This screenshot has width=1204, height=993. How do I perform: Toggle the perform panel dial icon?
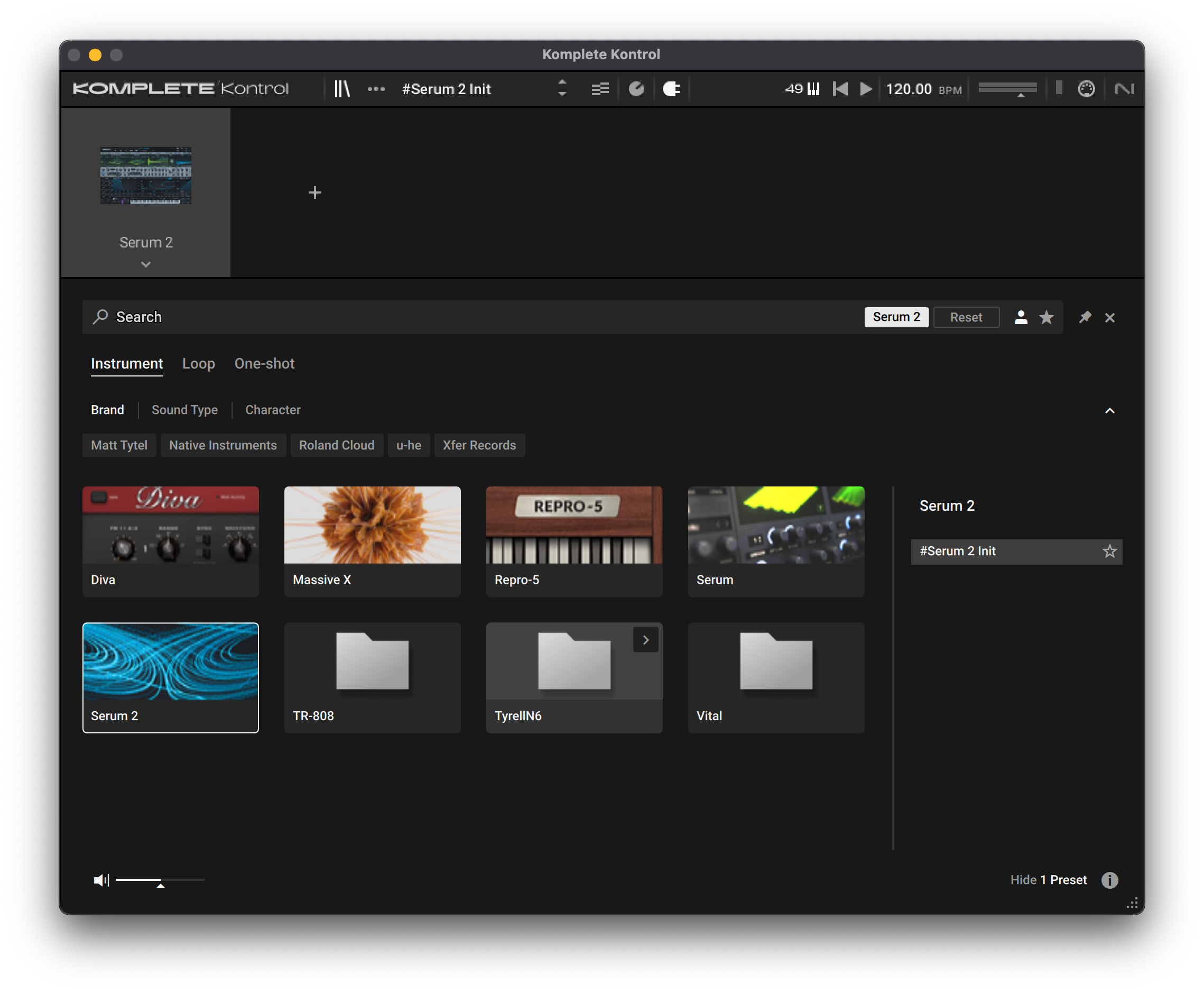click(636, 89)
